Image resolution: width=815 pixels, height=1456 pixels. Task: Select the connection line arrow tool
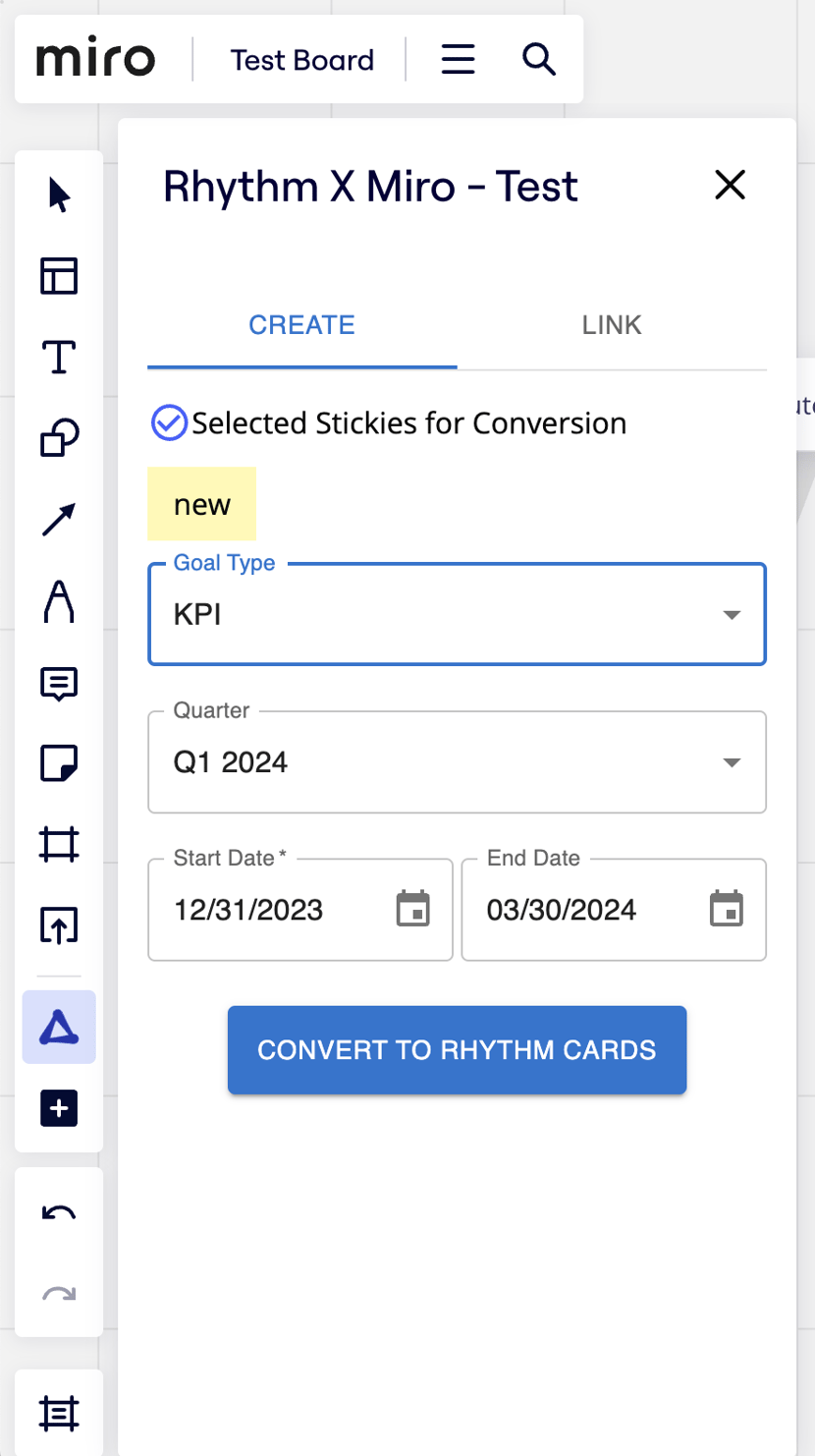pos(59,520)
